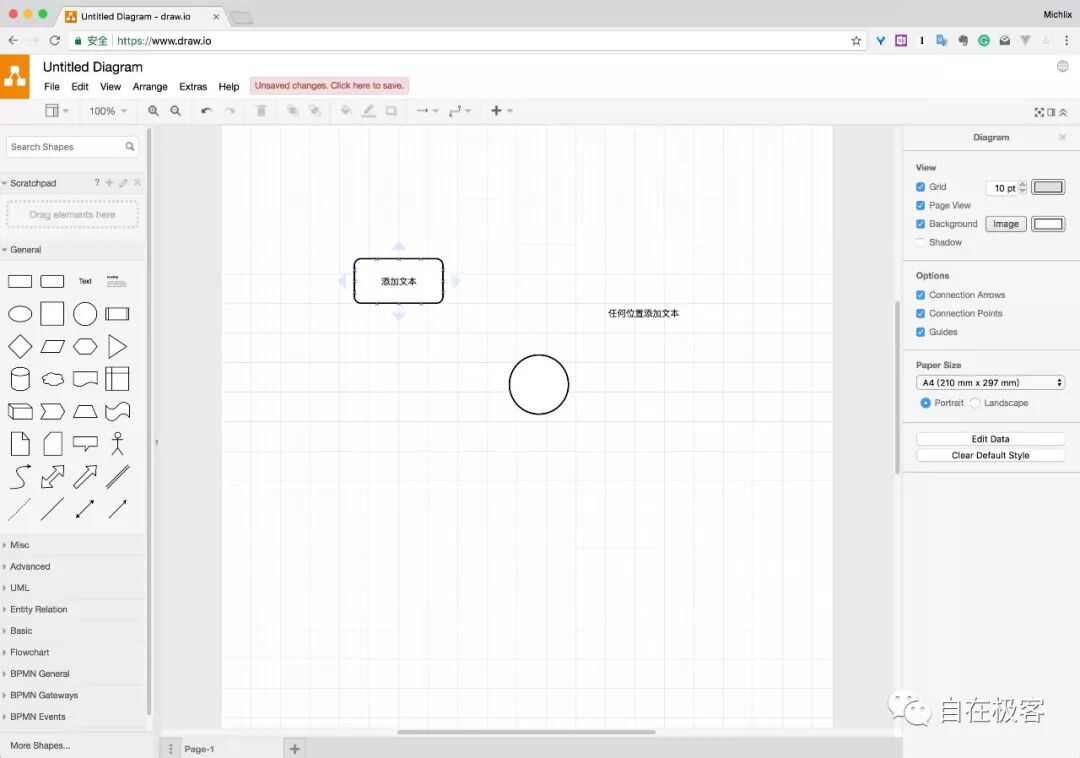Click the Zoom In magnifier icon
This screenshot has height=758, width=1080.
[x=153, y=111]
